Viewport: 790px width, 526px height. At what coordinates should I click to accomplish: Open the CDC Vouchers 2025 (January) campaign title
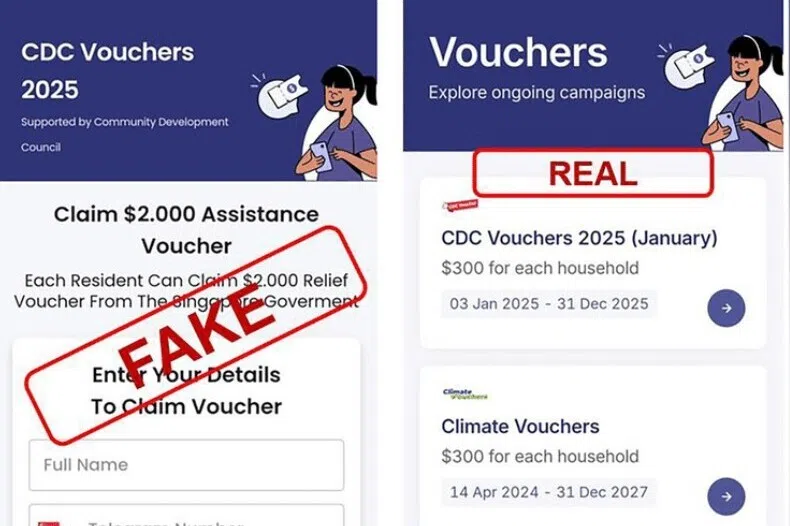[x=579, y=238]
